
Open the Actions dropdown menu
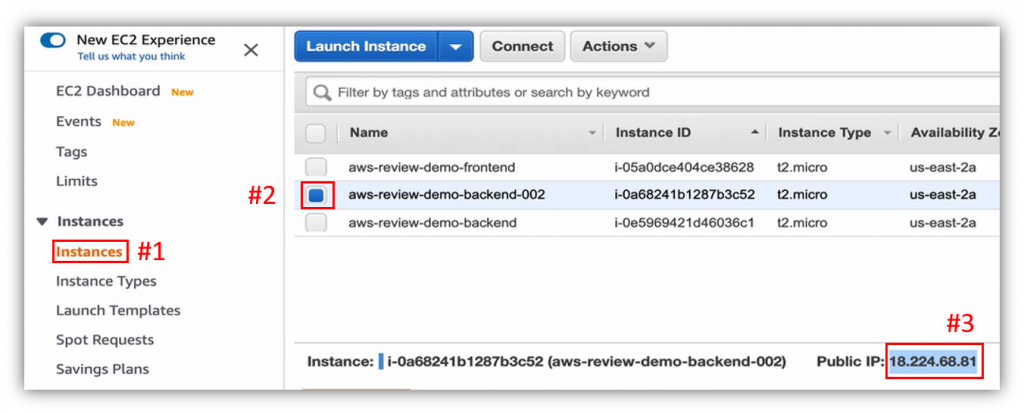point(618,46)
